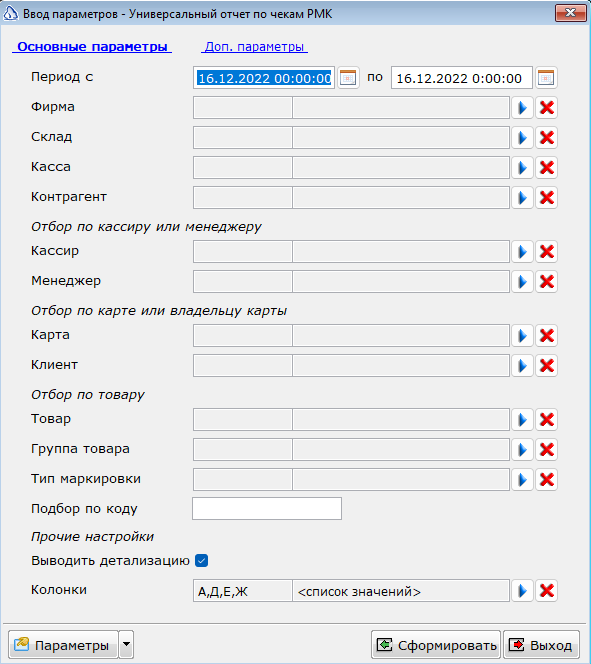Focus the Подбор по коду input field
Viewport: 591px width, 664px height.
(x=267, y=509)
